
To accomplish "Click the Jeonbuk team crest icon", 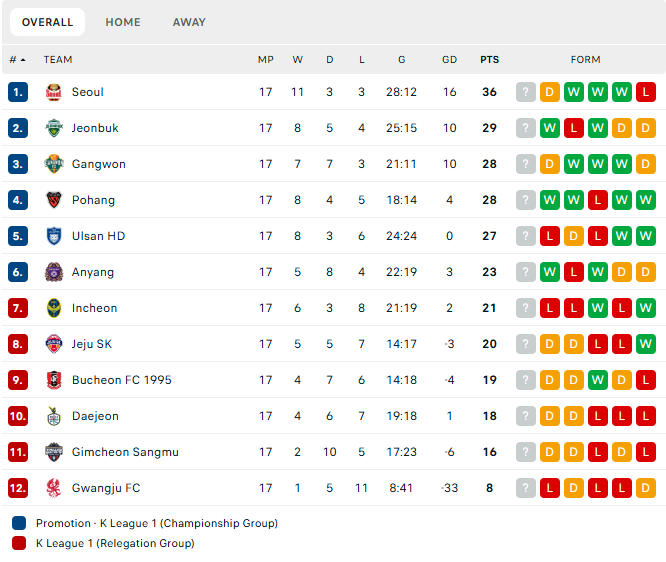I will click(x=54, y=128).
